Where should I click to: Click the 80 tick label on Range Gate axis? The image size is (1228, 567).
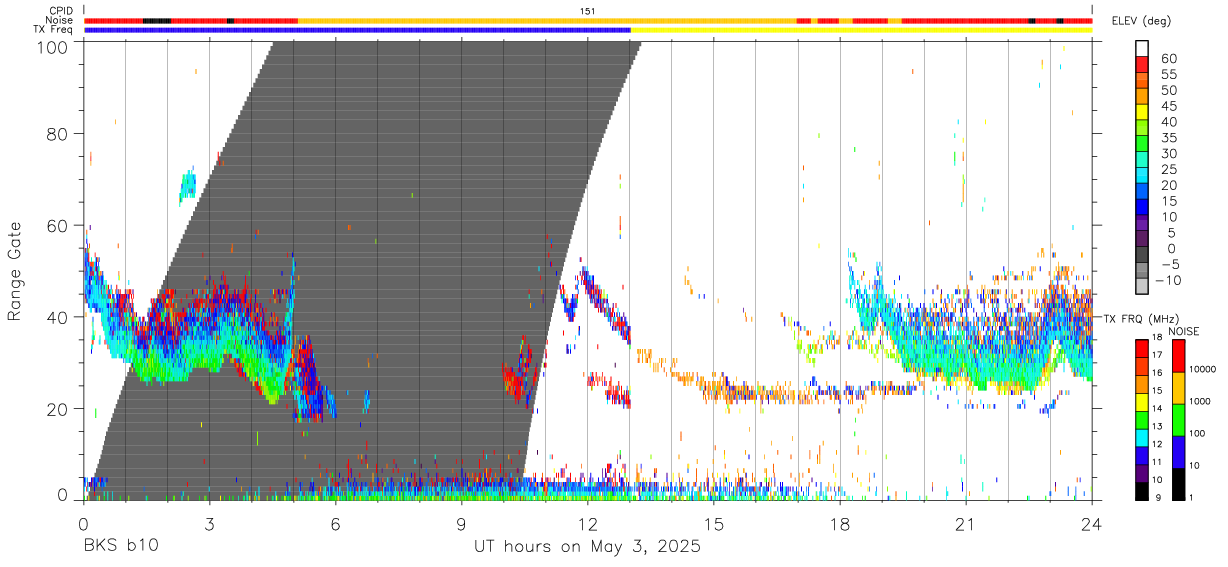click(58, 134)
